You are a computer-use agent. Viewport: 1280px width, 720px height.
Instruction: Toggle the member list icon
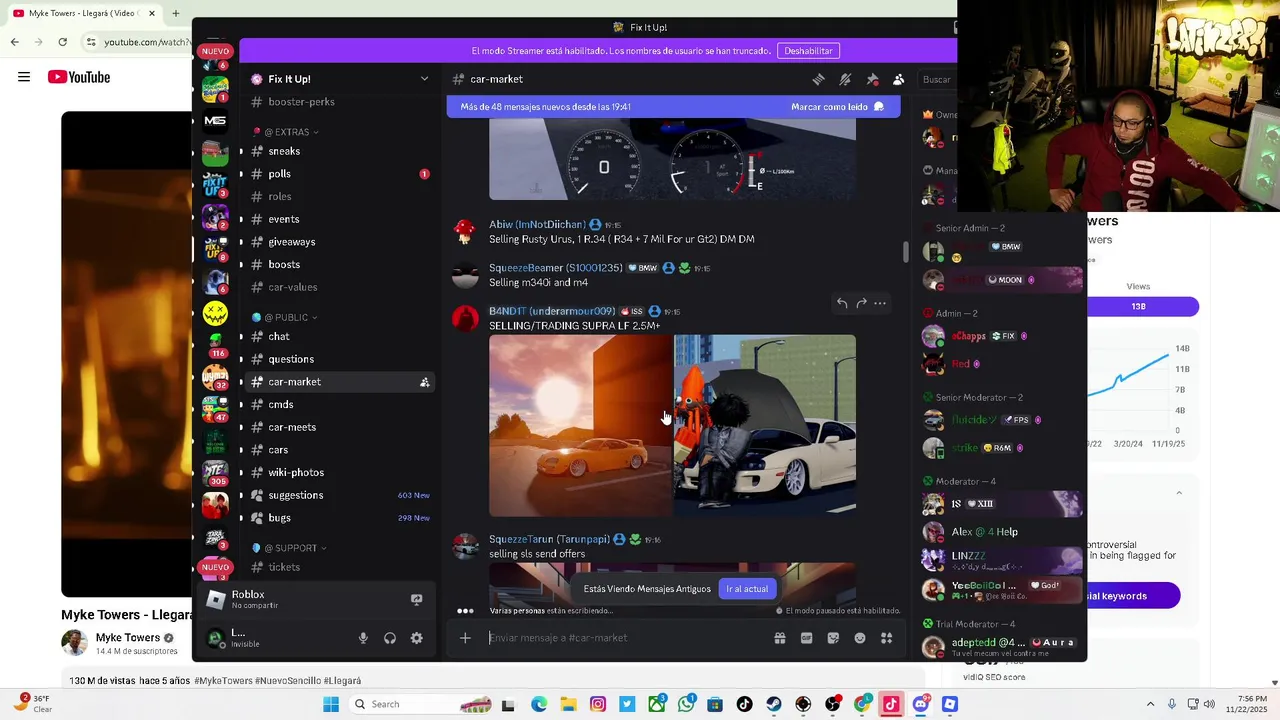click(898, 79)
